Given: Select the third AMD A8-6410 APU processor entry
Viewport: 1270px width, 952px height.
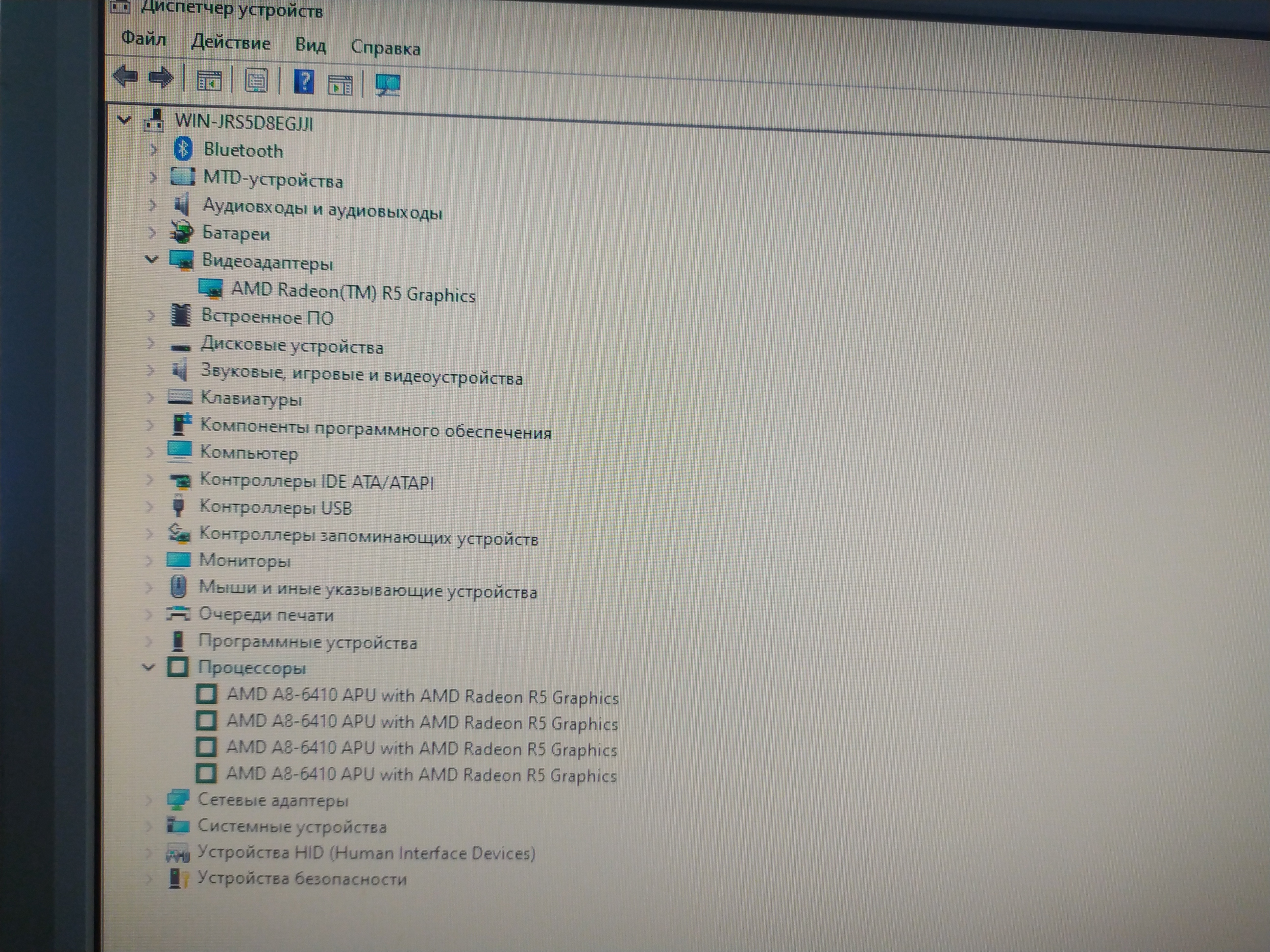Looking at the screenshot, I should click(421, 748).
